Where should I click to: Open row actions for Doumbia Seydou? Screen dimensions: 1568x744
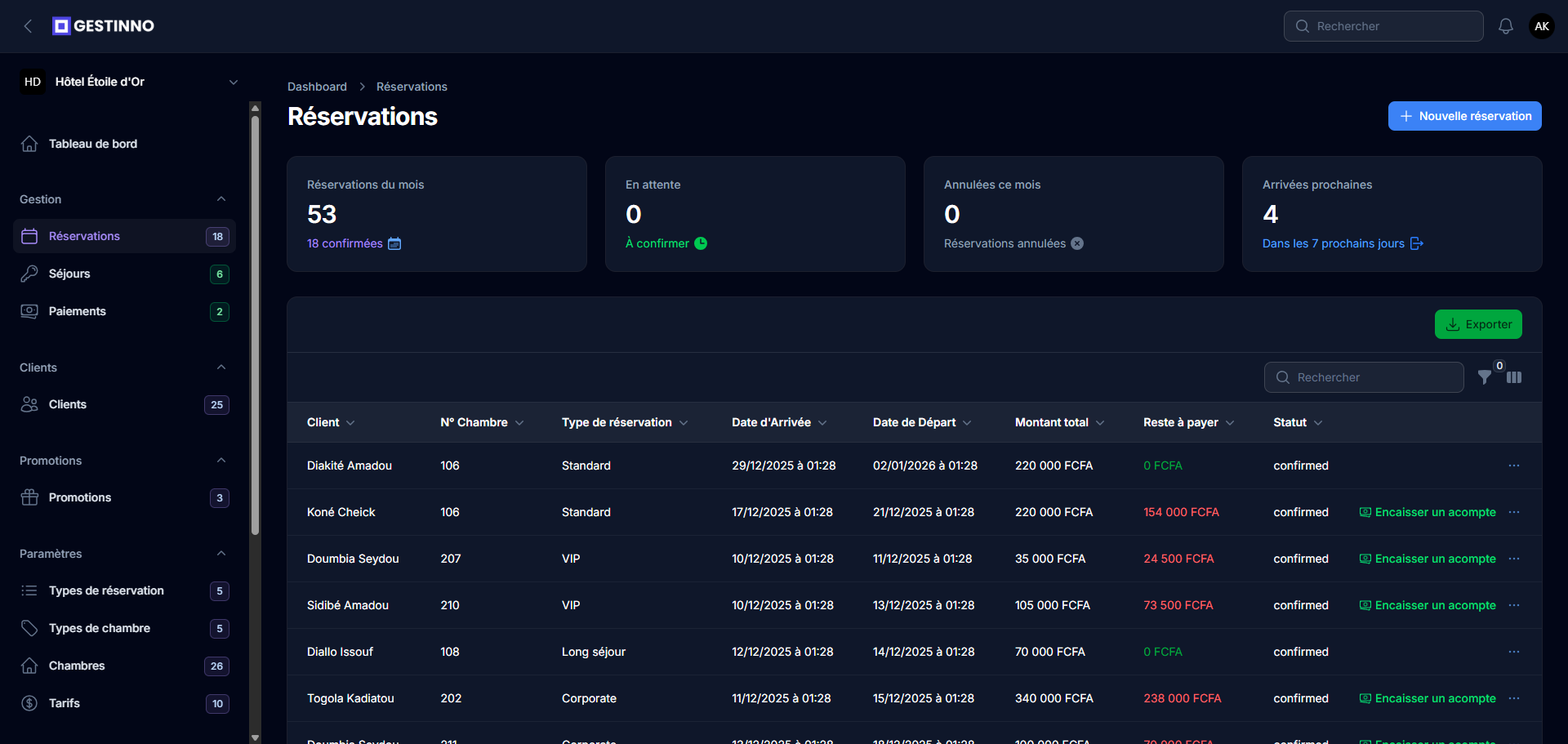point(1514,559)
